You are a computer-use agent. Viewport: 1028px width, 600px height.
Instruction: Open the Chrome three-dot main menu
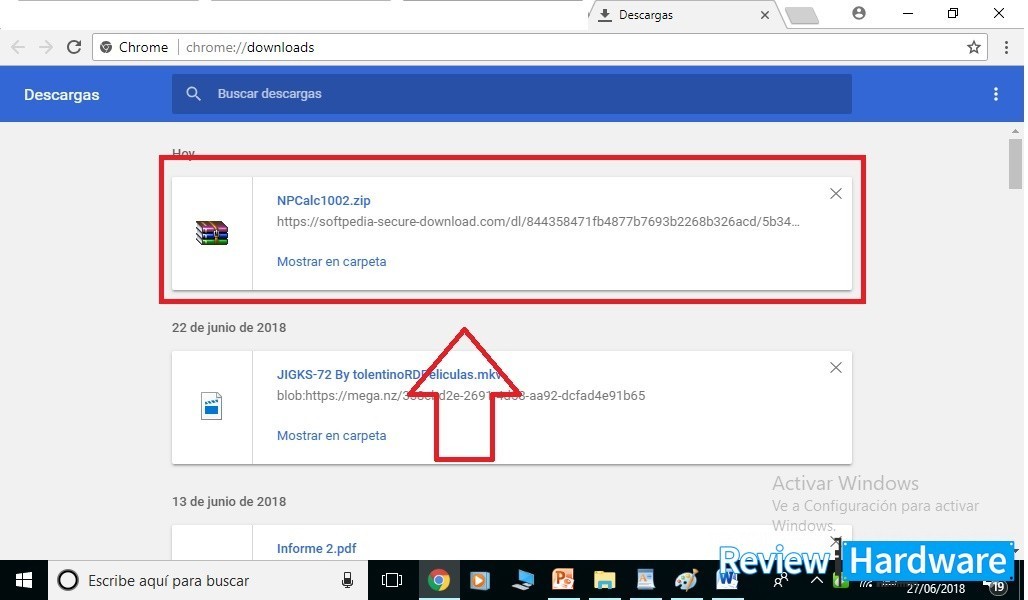coord(1006,47)
